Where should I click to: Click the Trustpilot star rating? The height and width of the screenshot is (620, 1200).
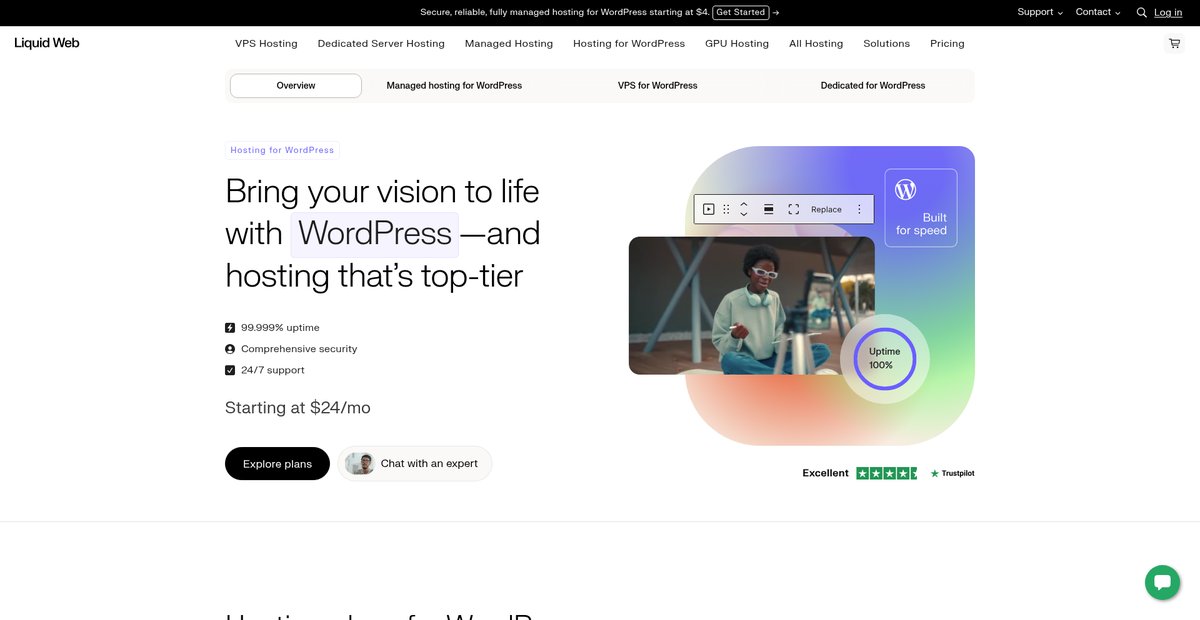point(887,473)
